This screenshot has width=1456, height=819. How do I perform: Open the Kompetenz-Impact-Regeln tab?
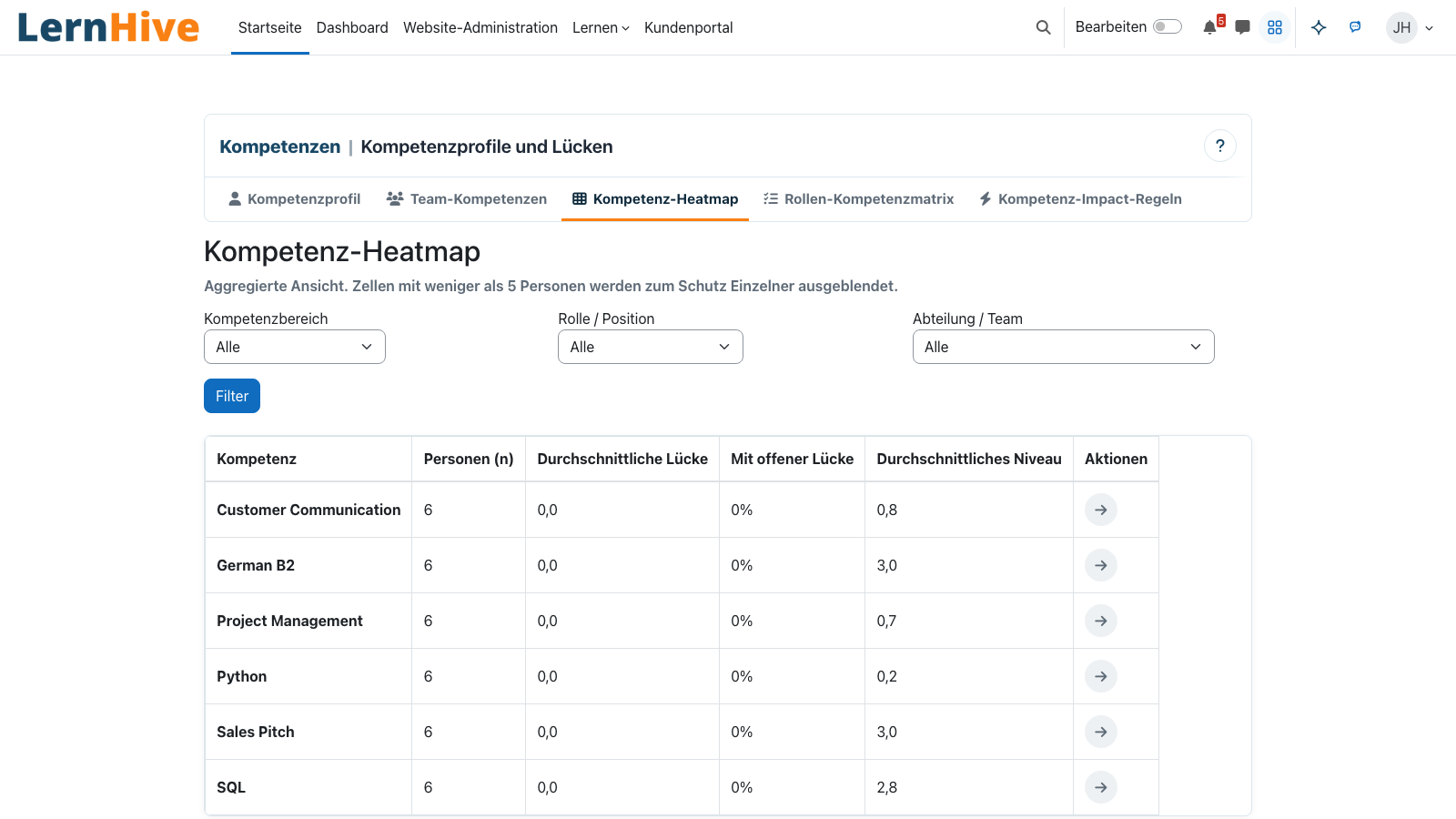pyautogui.click(x=1081, y=199)
